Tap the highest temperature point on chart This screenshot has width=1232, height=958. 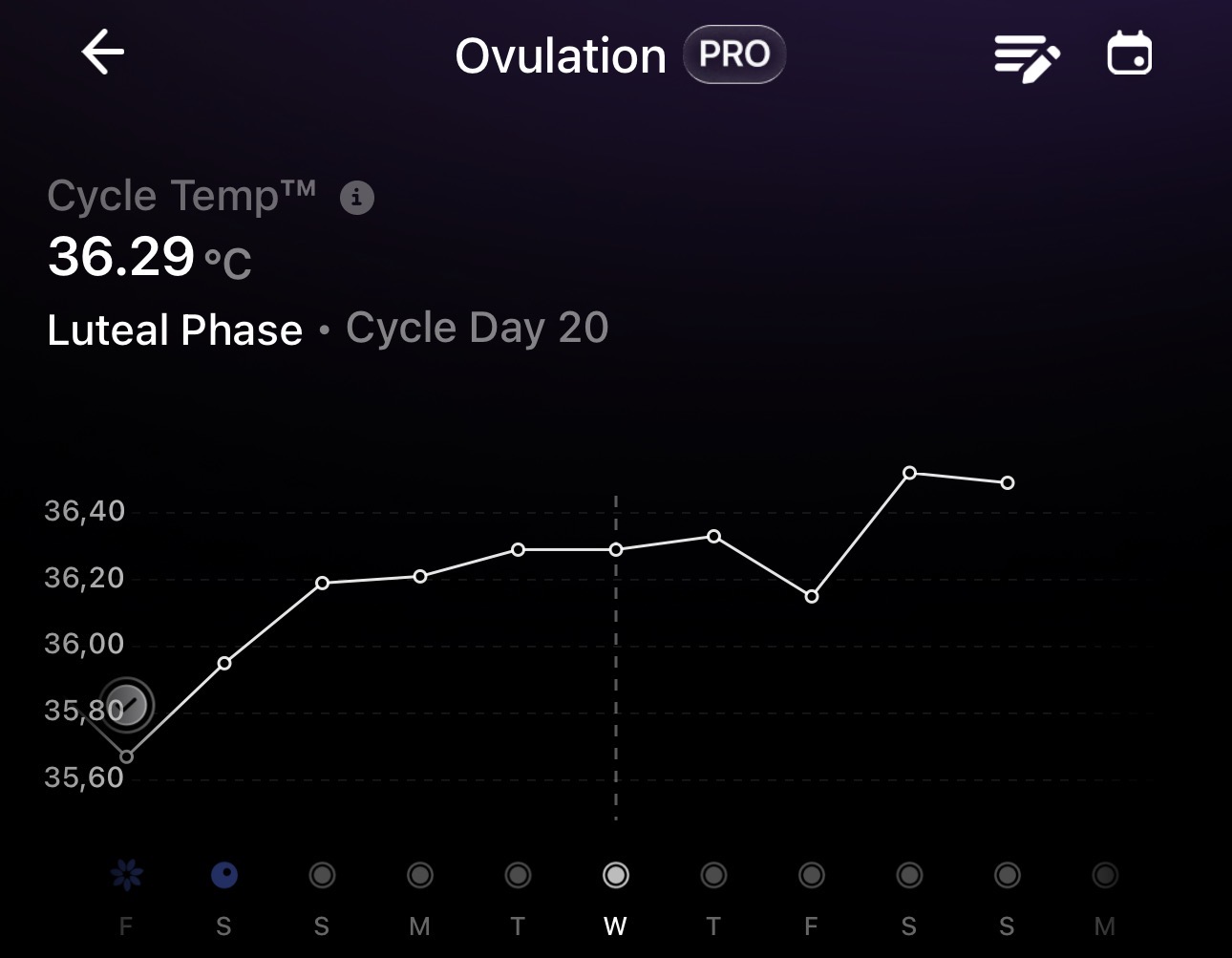[x=909, y=473]
